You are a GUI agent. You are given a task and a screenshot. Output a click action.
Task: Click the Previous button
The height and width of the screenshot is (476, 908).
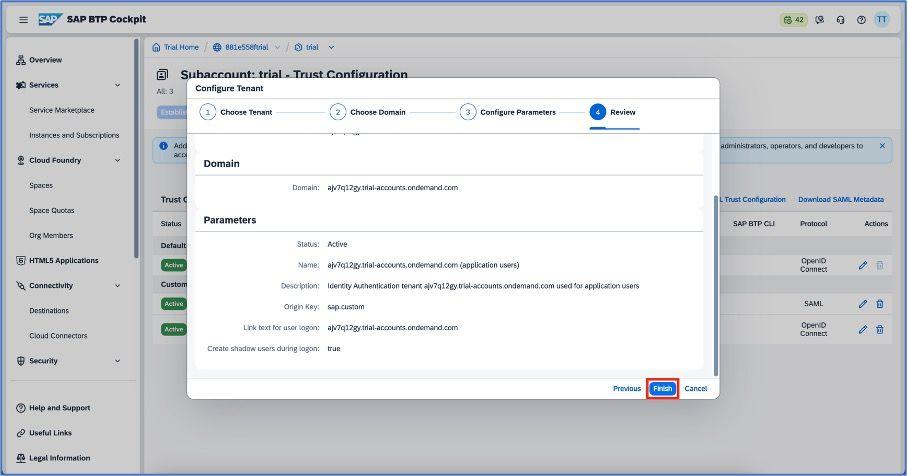click(x=627, y=389)
